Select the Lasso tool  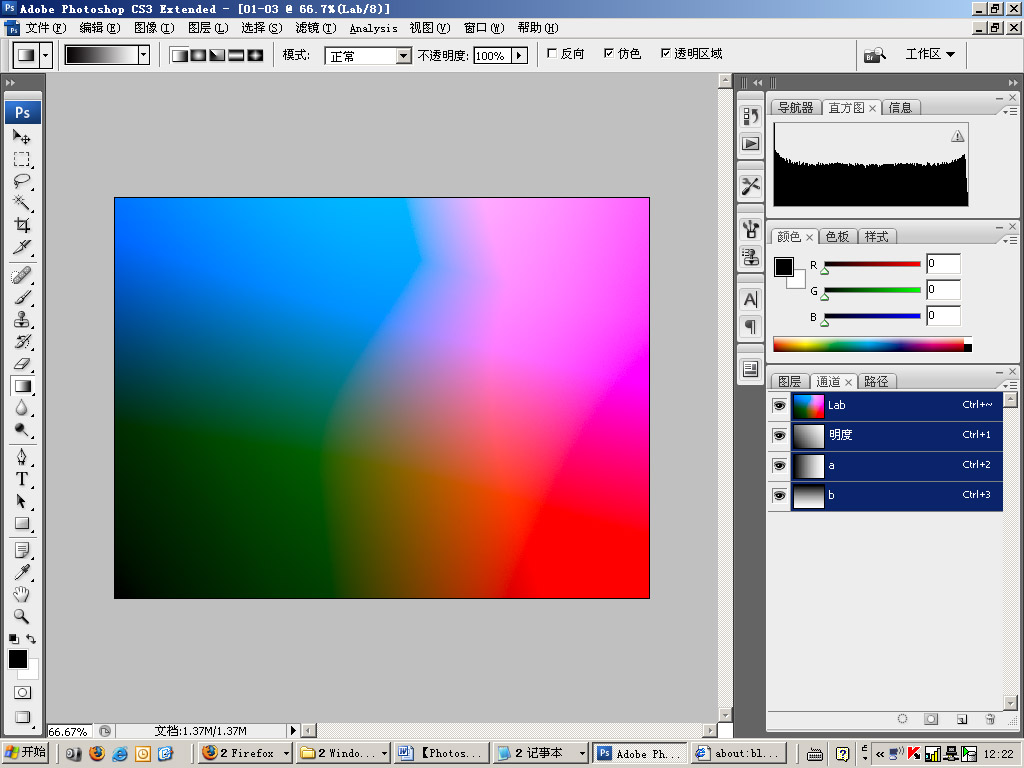pyautogui.click(x=22, y=182)
